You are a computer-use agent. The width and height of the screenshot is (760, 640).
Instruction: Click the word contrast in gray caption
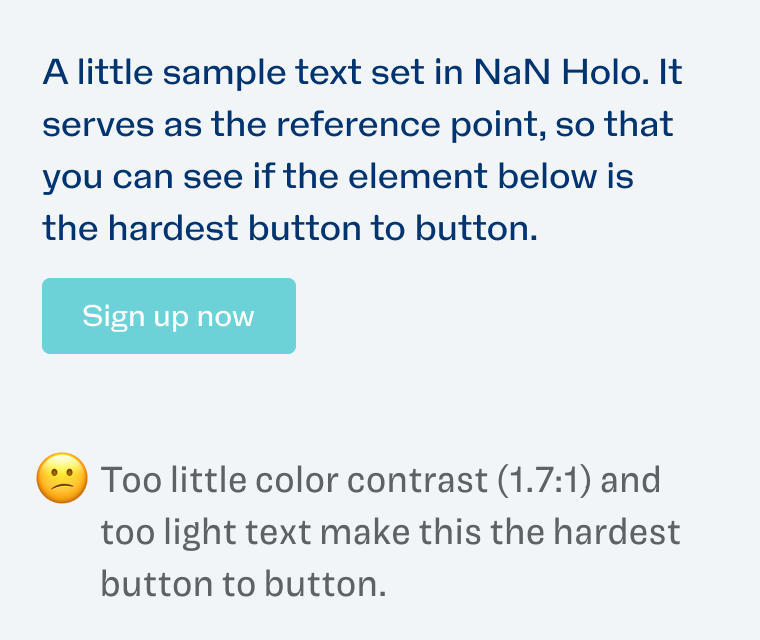[x=417, y=481]
